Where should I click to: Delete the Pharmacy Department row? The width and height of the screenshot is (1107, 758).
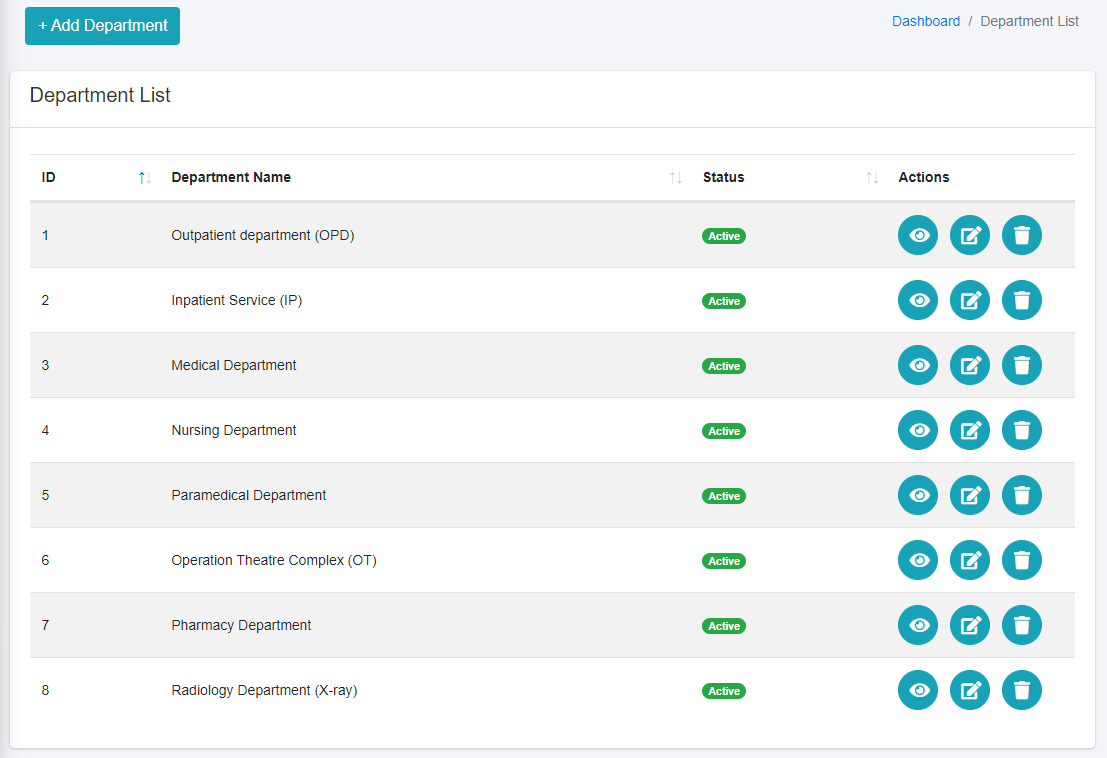1021,625
